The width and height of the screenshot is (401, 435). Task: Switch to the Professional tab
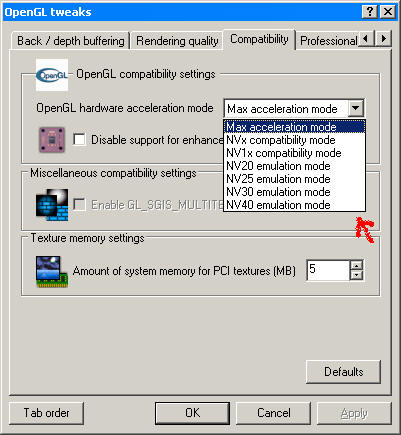(x=328, y=41)
